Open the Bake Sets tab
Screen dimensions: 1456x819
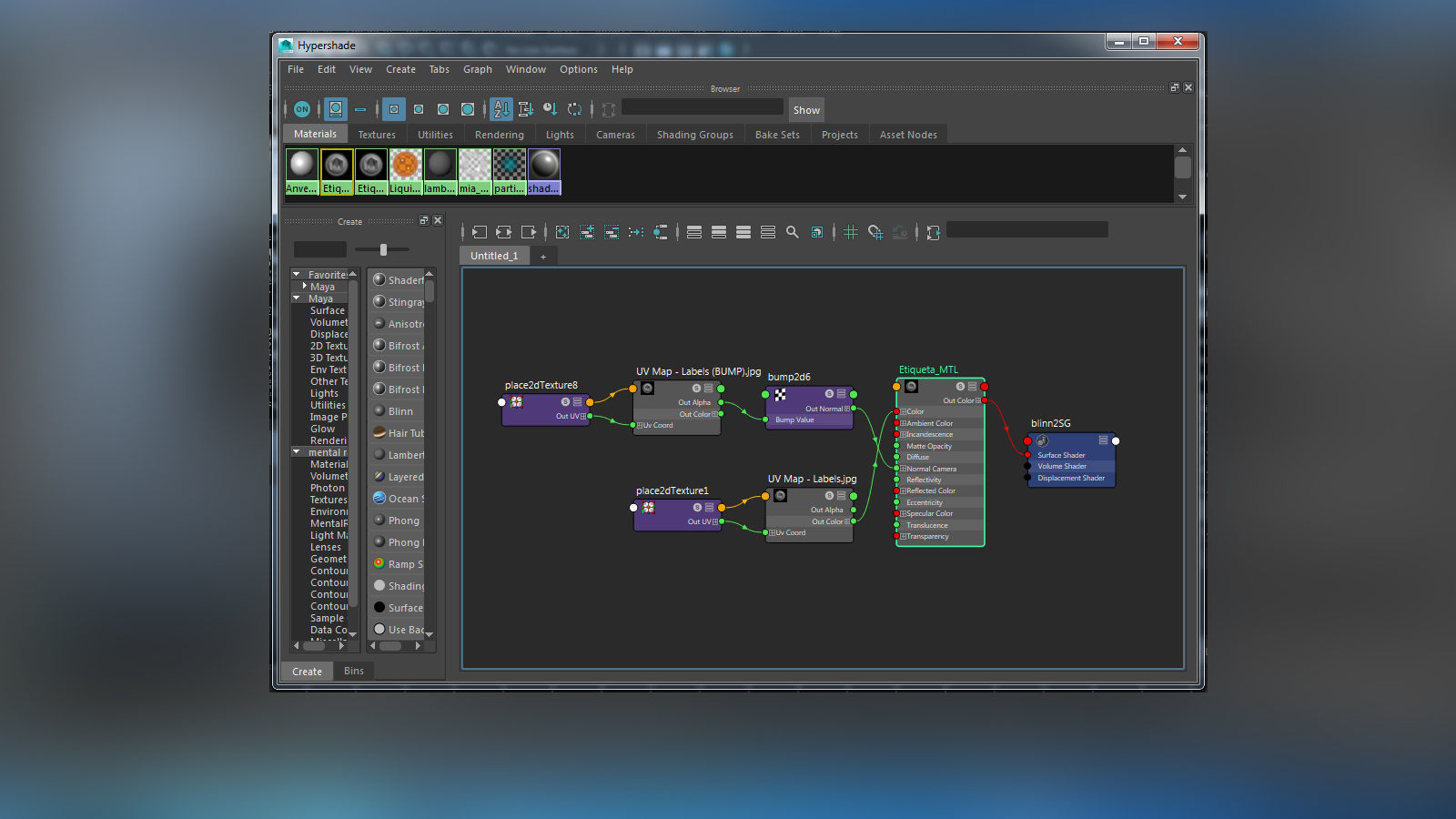click(777, 135)
